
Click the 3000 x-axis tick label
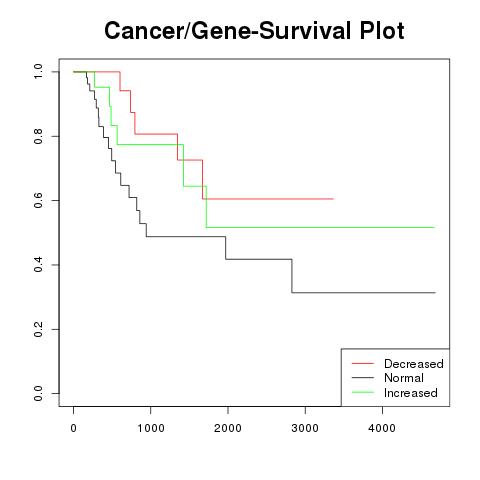(x=305, y=428)
